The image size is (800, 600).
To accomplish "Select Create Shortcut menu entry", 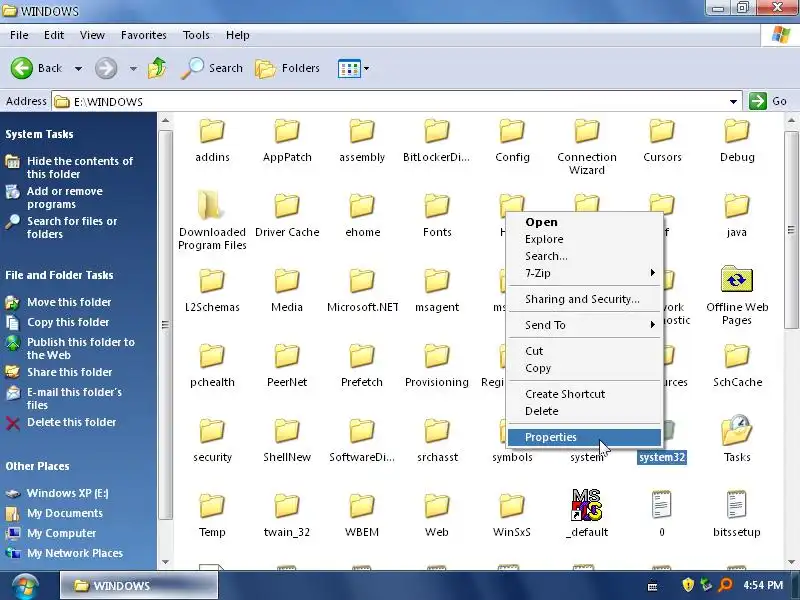I will (x=585, y=394).
